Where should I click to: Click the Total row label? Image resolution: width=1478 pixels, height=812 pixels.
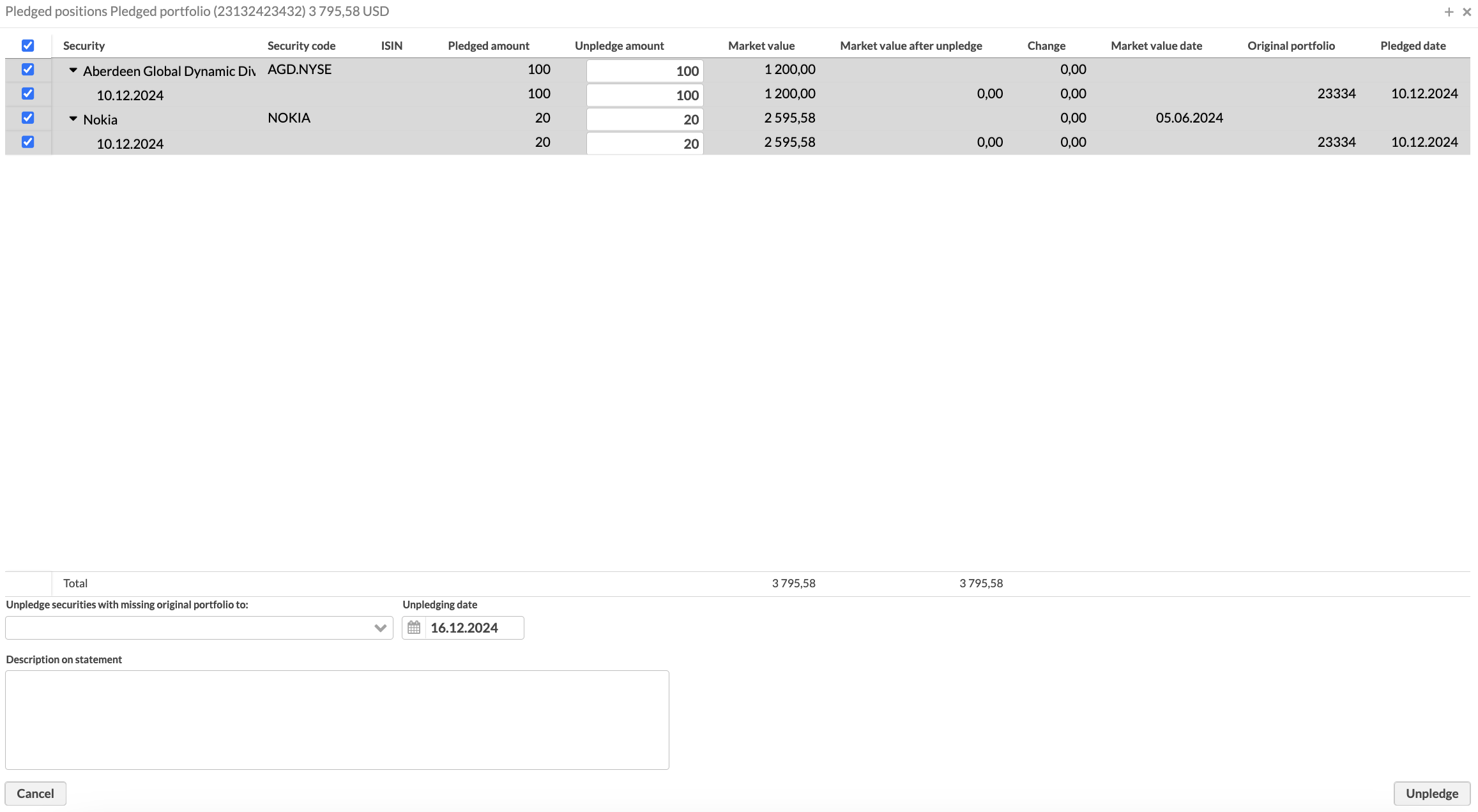point(75,583)
